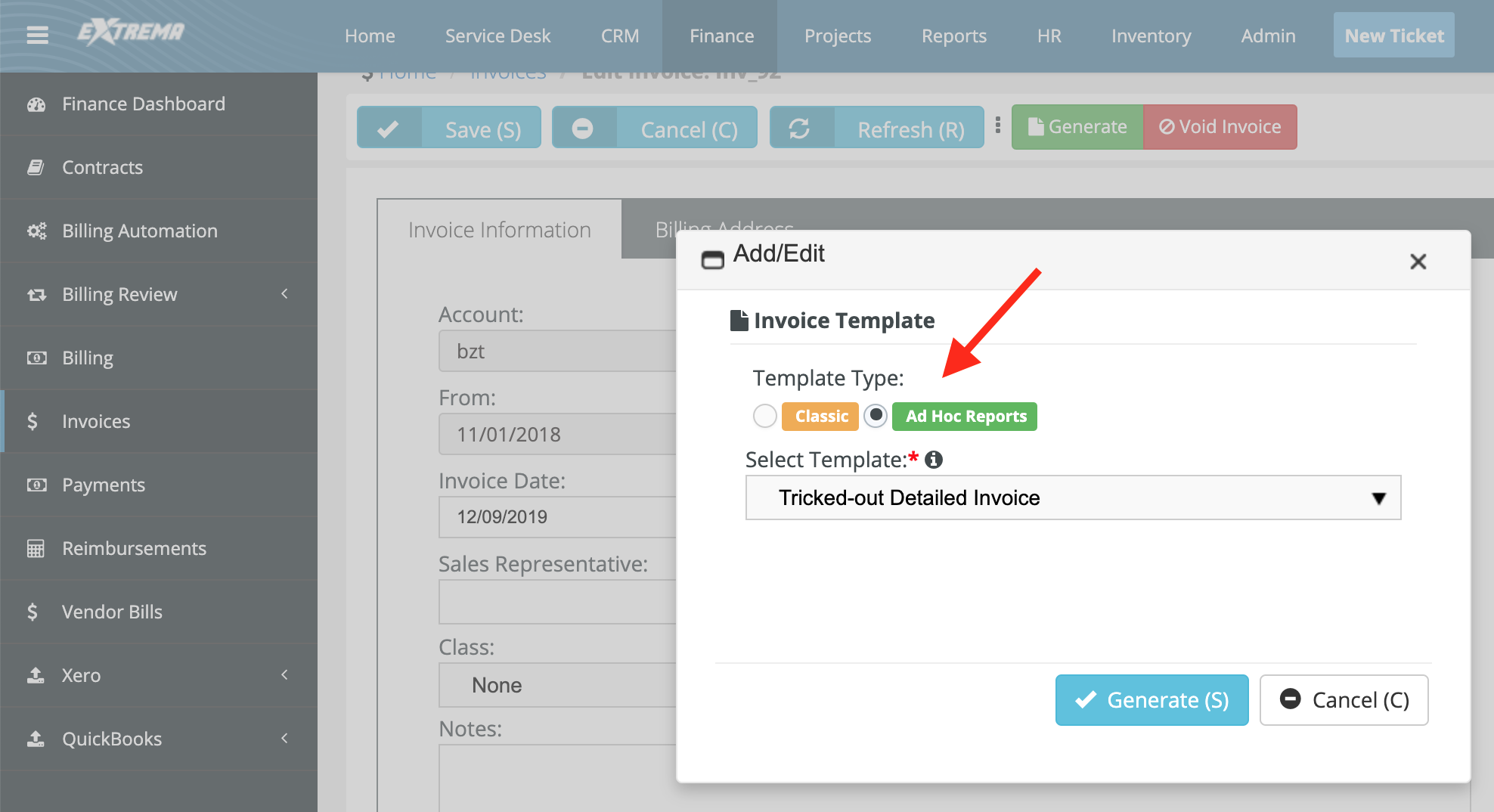Open the Projects menu
The height and width of the screenshot is (812, 1494).
838,36
